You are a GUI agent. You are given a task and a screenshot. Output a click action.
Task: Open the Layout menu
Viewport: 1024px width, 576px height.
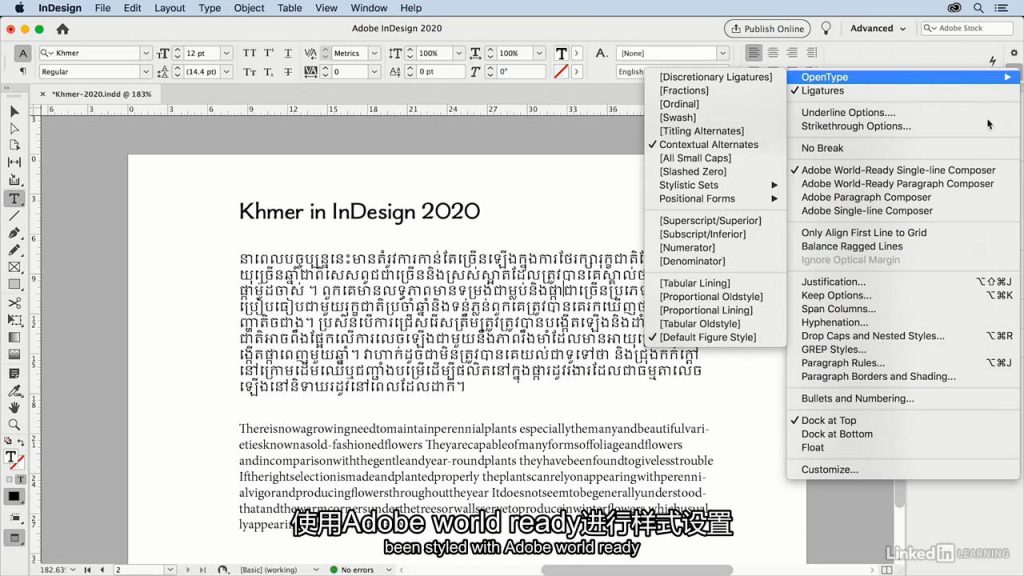point(170,8)
